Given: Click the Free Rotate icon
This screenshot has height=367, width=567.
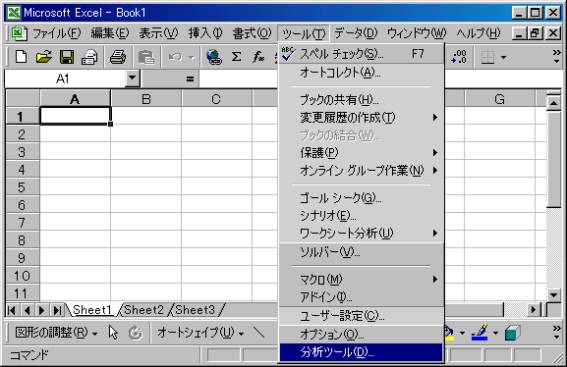Looking at the screenshot, I should click(135, 333).
